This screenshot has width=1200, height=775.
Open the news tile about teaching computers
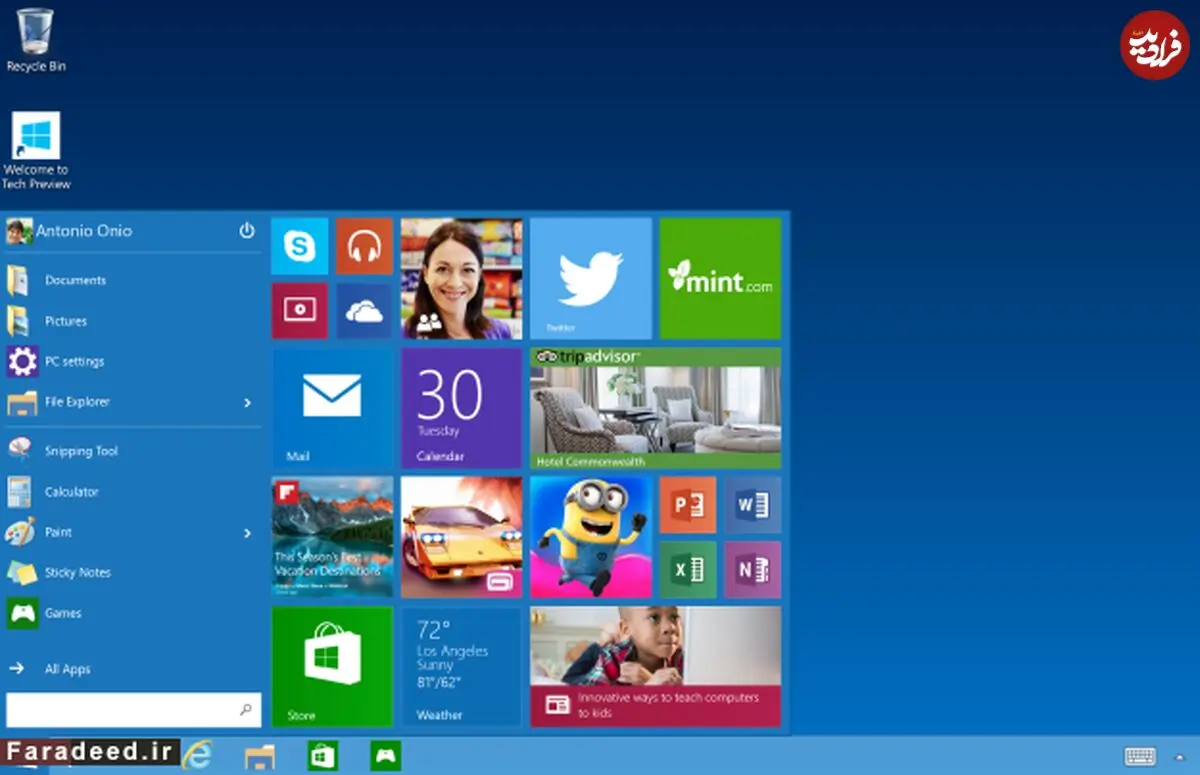[x=655, y=666]
